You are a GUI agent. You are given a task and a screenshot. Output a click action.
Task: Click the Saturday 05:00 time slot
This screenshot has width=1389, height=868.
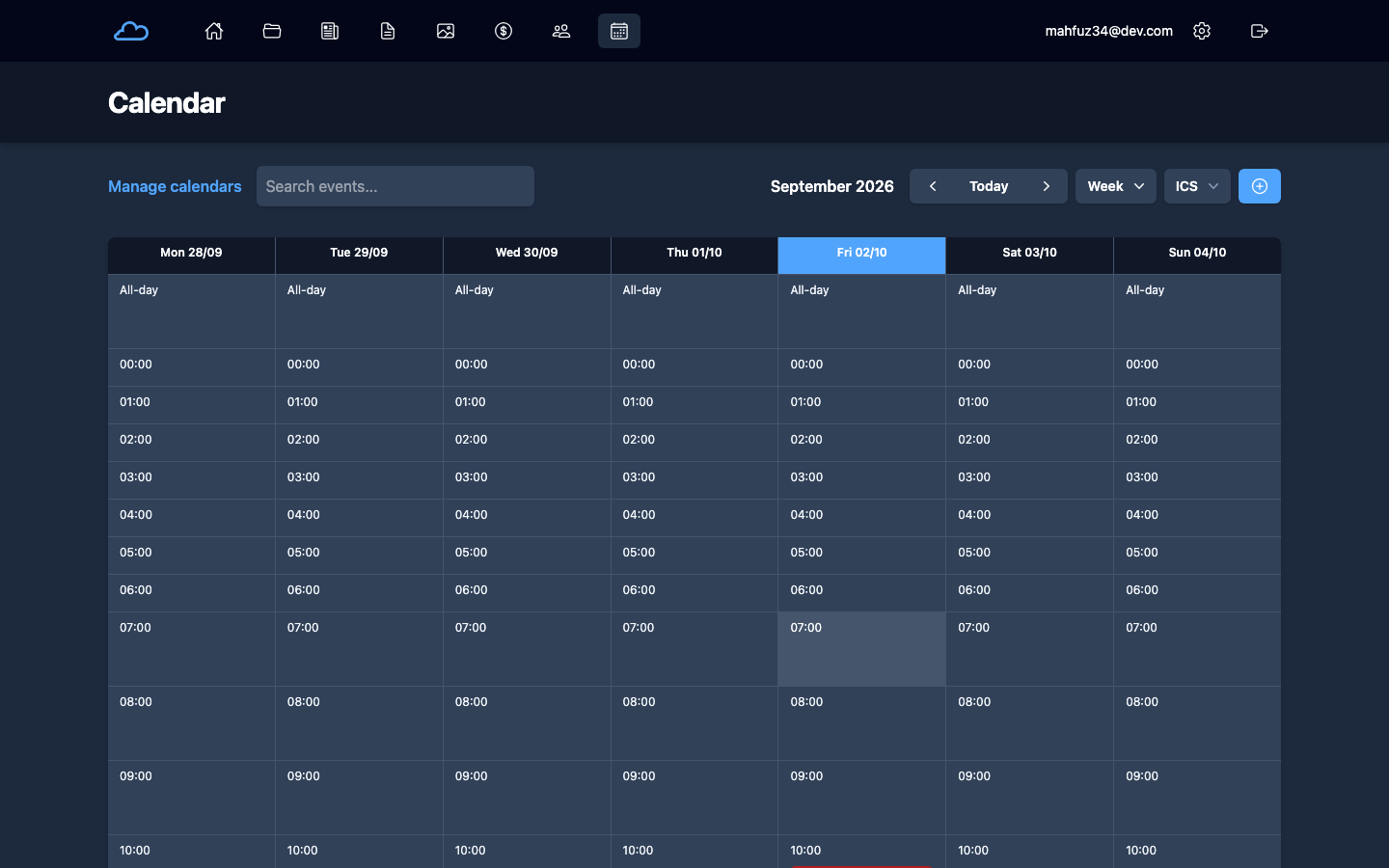click(1030, 556)
